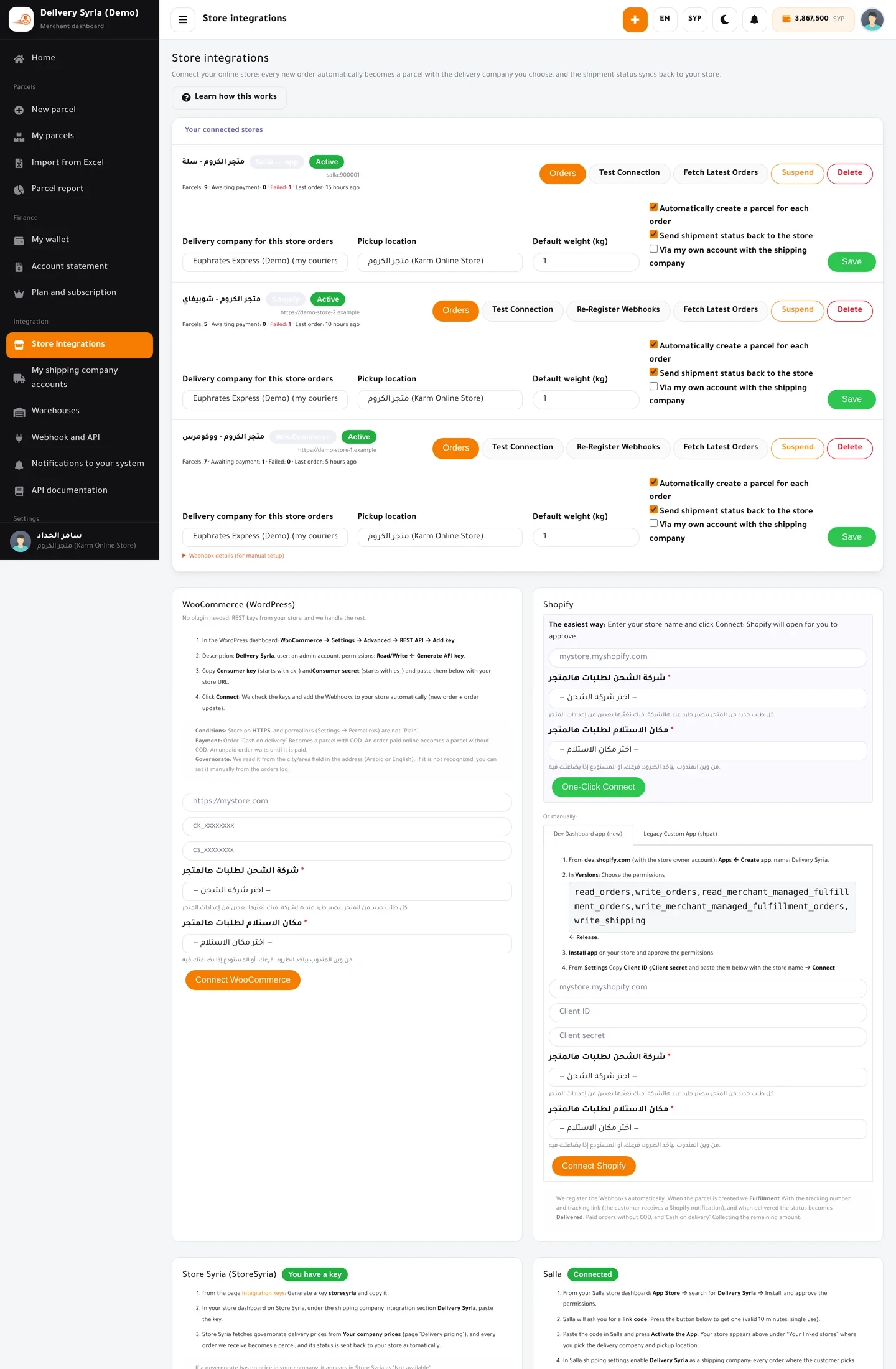Click the My wallet icon
The width and height of the screenshot is (896, 1369).
pyautogui.click(x=19, y=240)
